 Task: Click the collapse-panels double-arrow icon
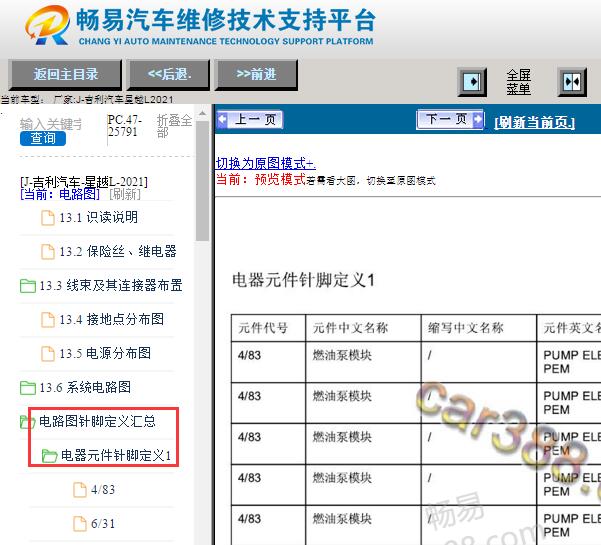coord(572,82)
